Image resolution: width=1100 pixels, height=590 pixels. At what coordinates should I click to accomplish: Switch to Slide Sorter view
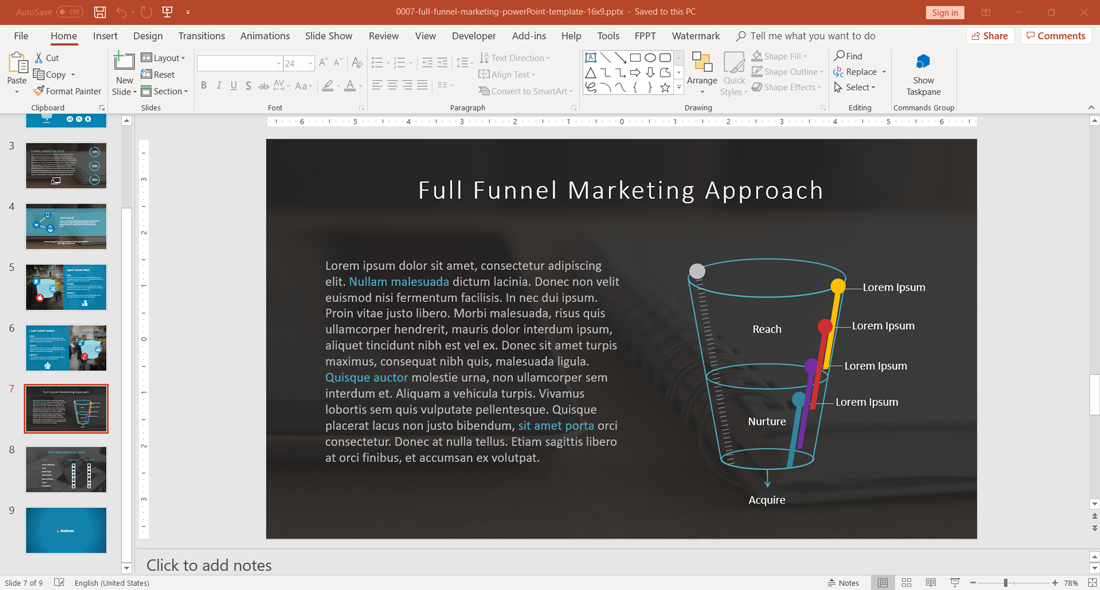(x=906, y=583)
